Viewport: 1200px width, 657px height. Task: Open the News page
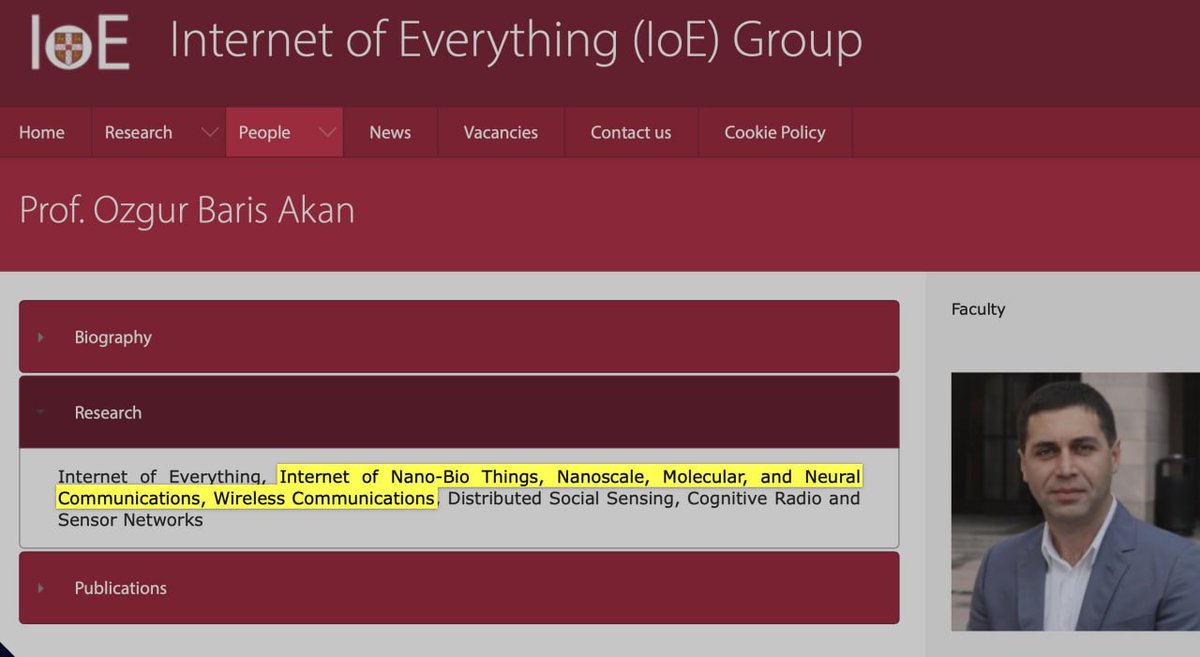point(390,132)
